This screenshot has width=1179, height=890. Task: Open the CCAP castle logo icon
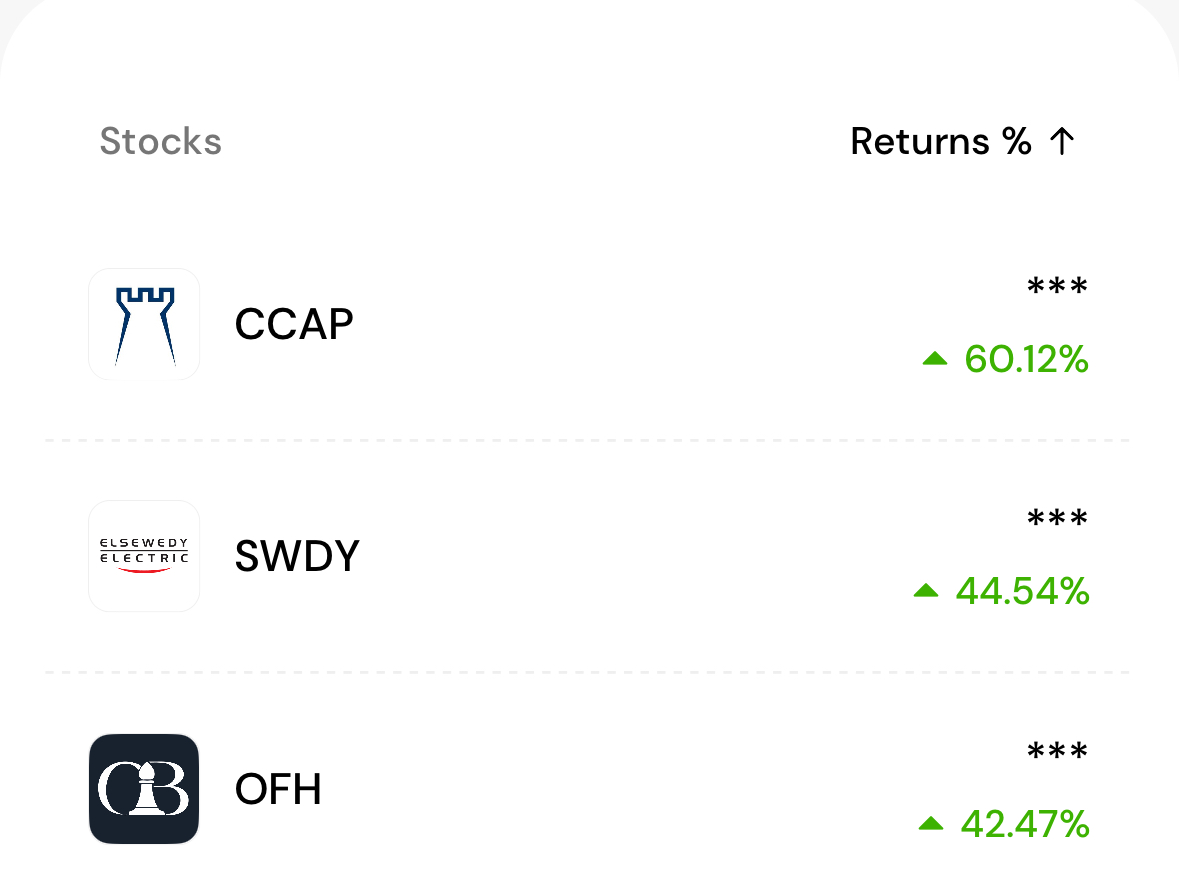144,324
